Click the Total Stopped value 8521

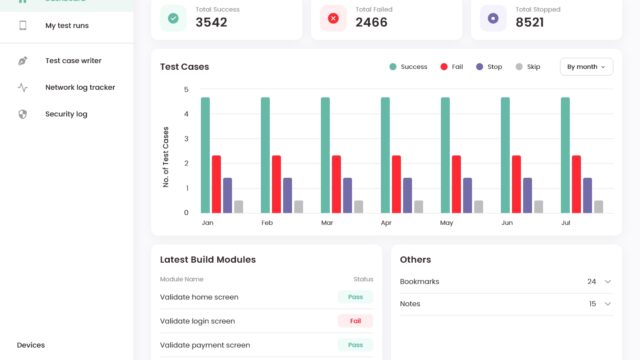pos(529,22)
